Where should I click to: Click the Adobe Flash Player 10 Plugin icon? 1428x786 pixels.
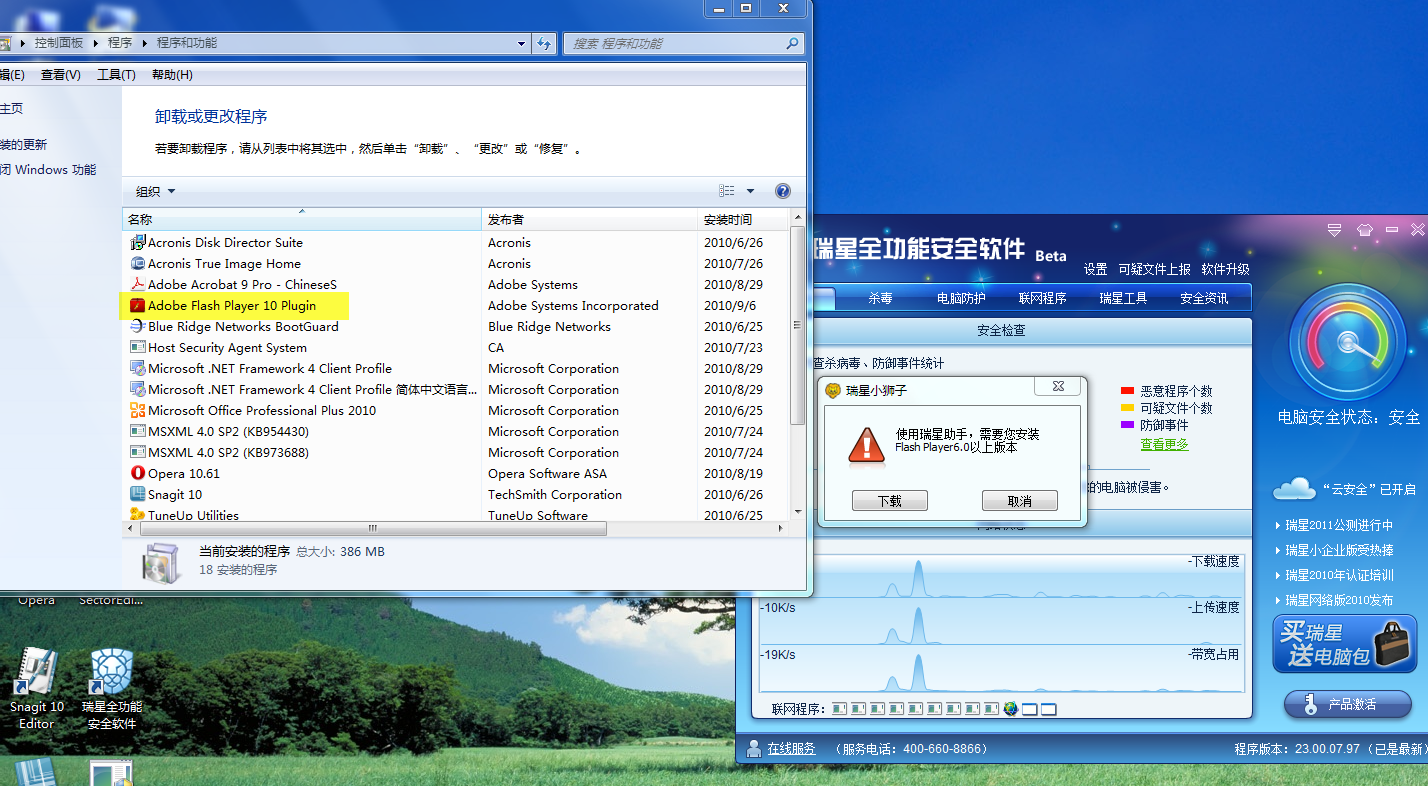pos(138,305)
